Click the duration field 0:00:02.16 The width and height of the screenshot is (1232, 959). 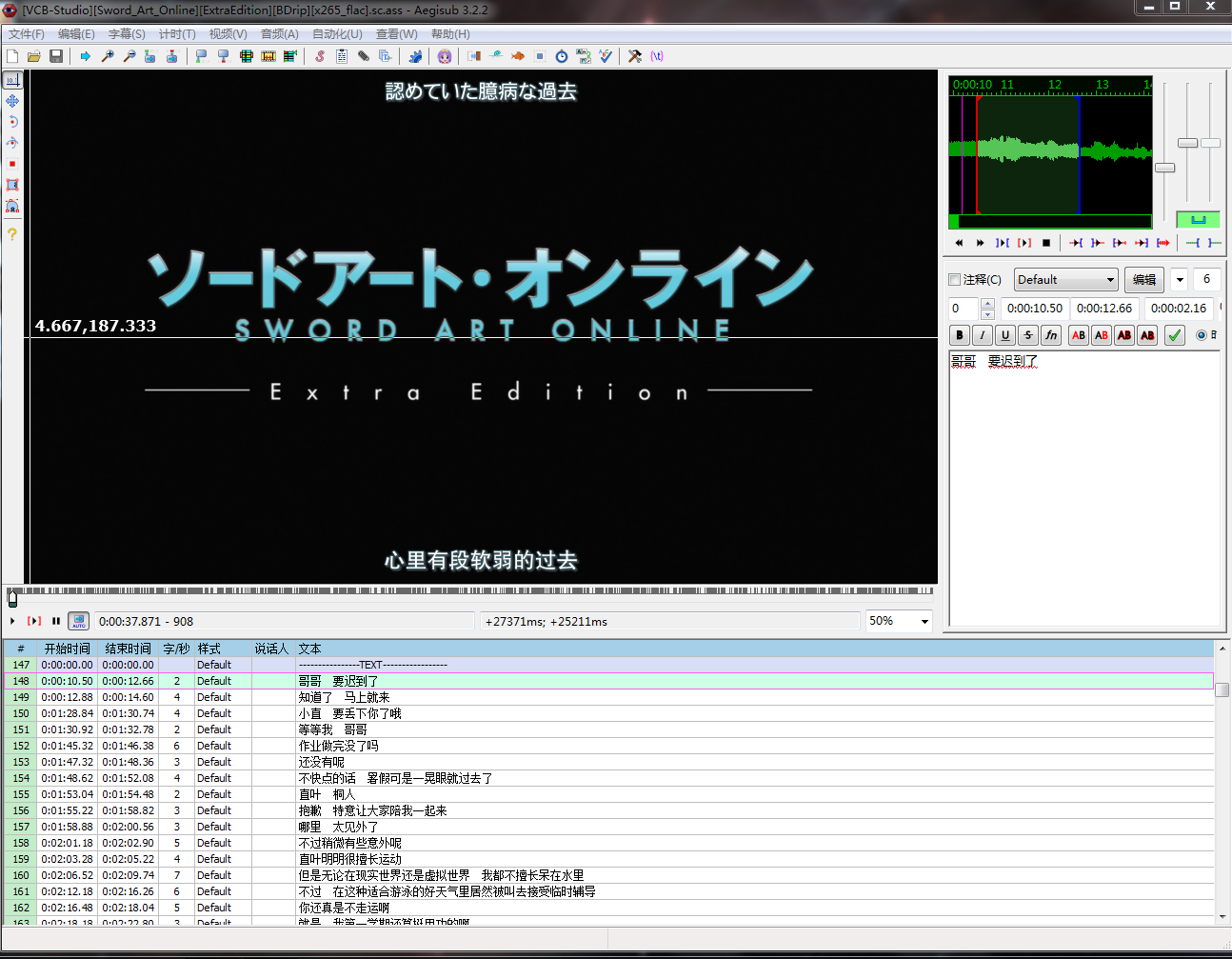(x=1179, y=309)
